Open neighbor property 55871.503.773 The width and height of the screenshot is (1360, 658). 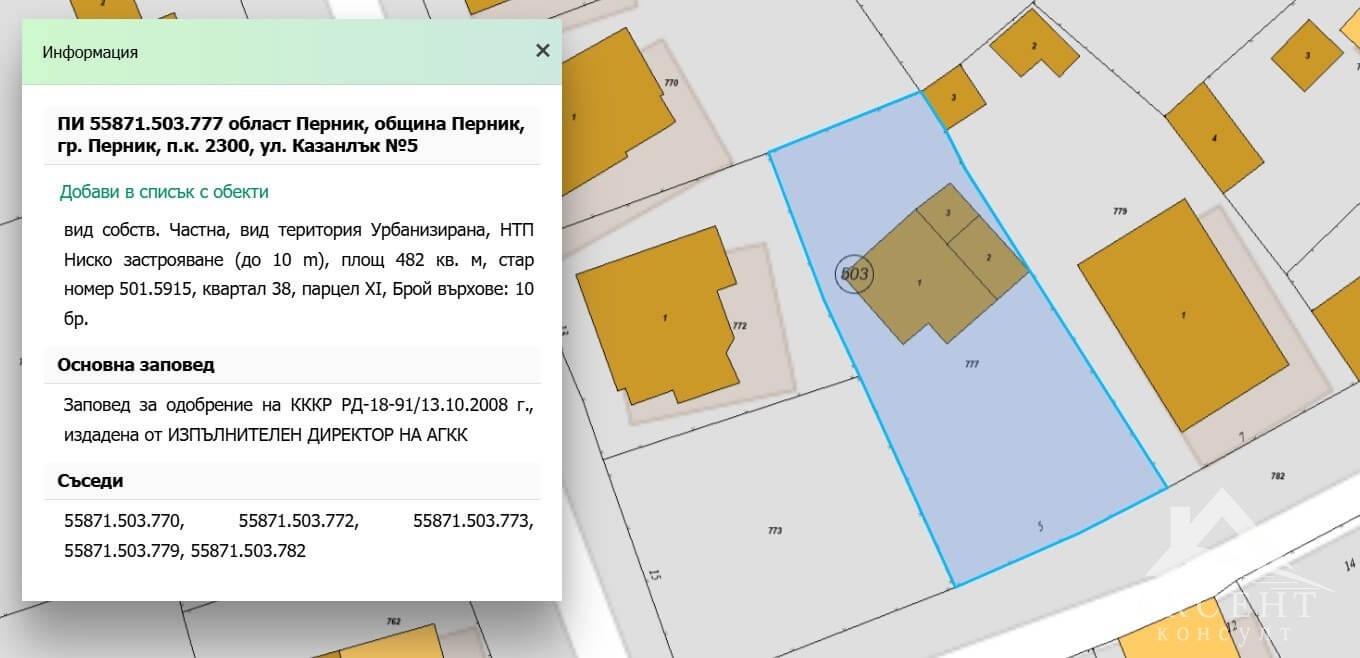[x=475, y=520]
